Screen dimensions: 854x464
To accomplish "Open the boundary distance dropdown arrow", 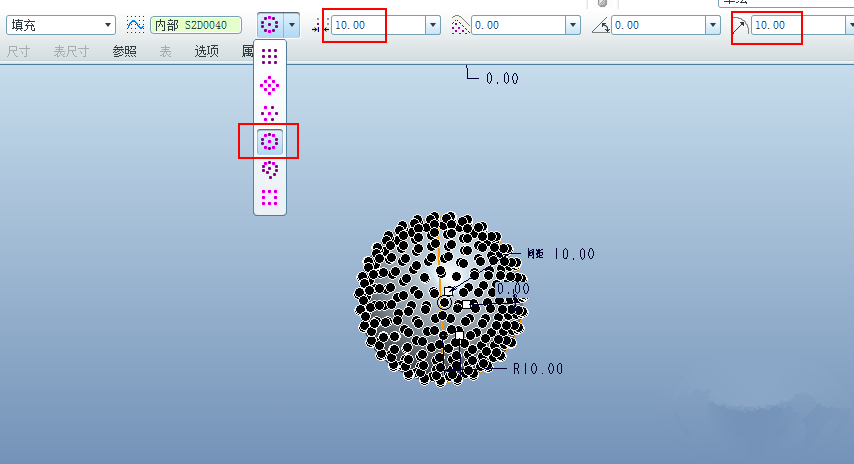I will 573,25.
